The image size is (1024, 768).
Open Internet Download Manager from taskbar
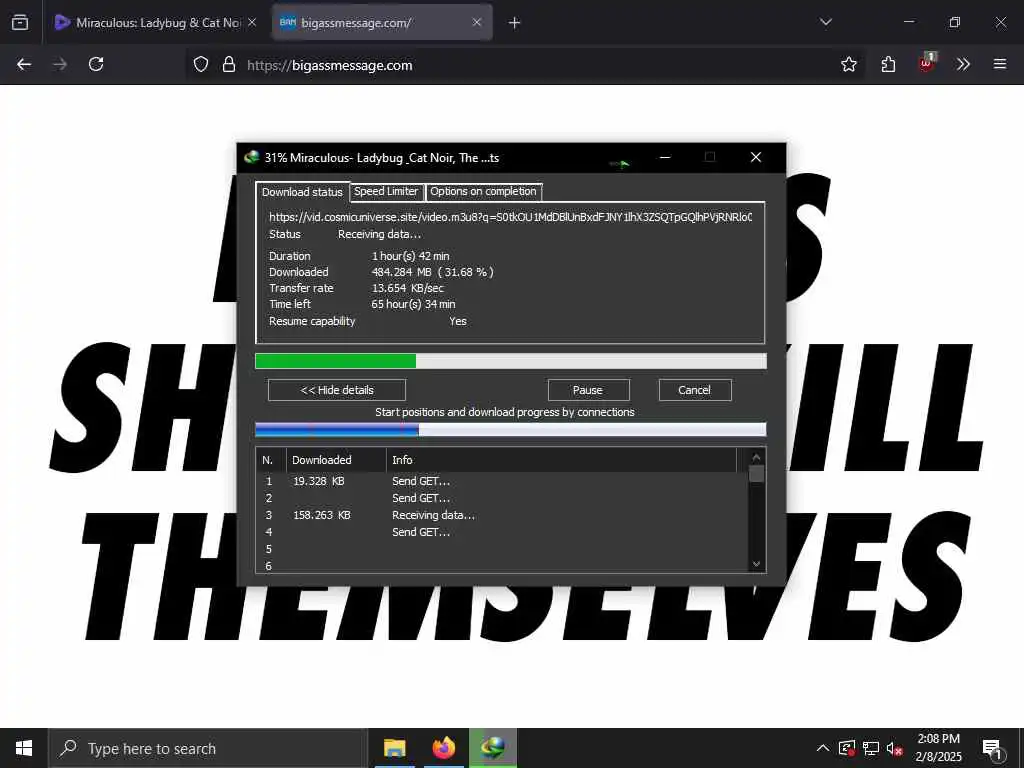pos(493,748)
